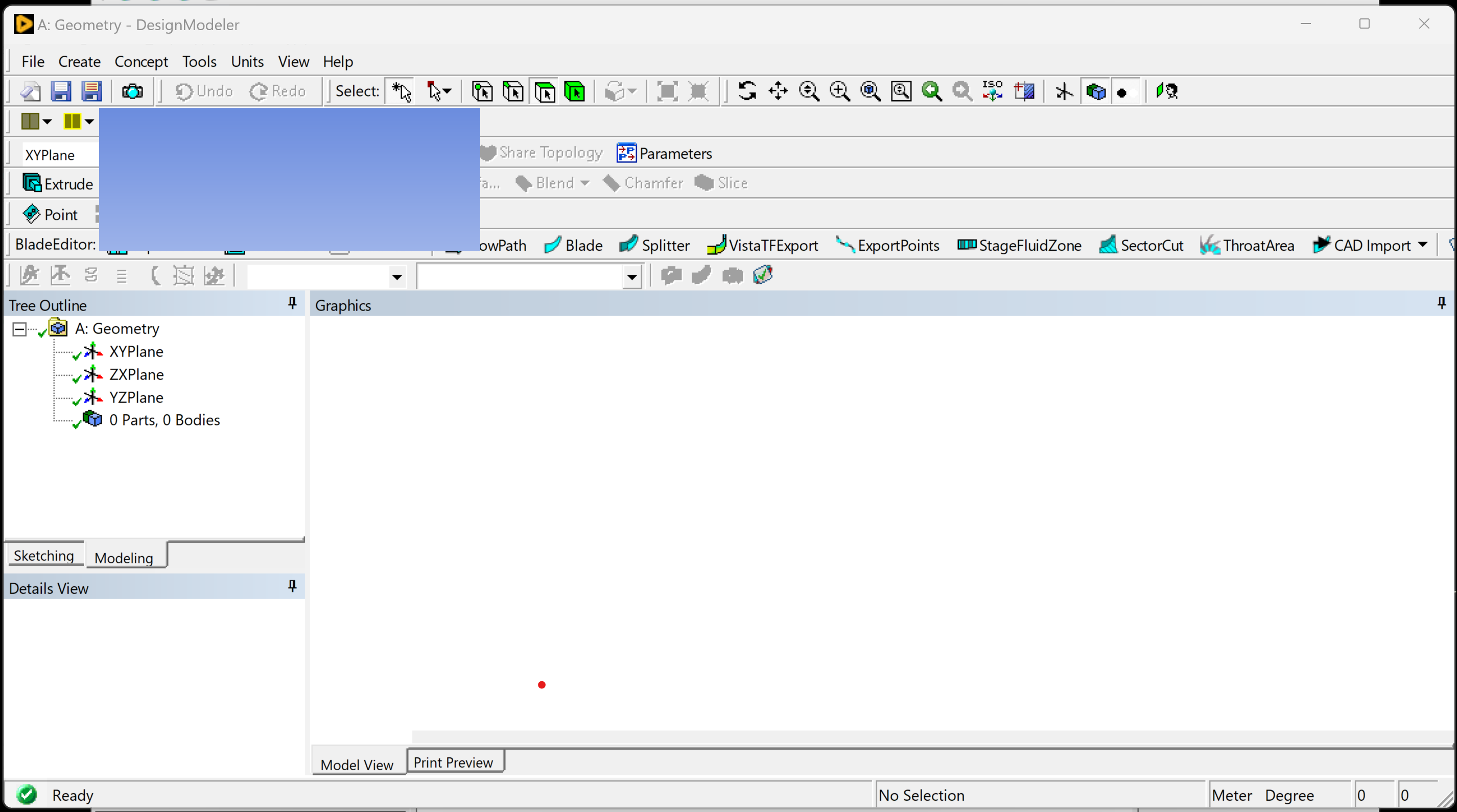Select '0 Parts, 0 Bodies' tree item
This screenshot has width=1457, height=812.
coord(164,420)
